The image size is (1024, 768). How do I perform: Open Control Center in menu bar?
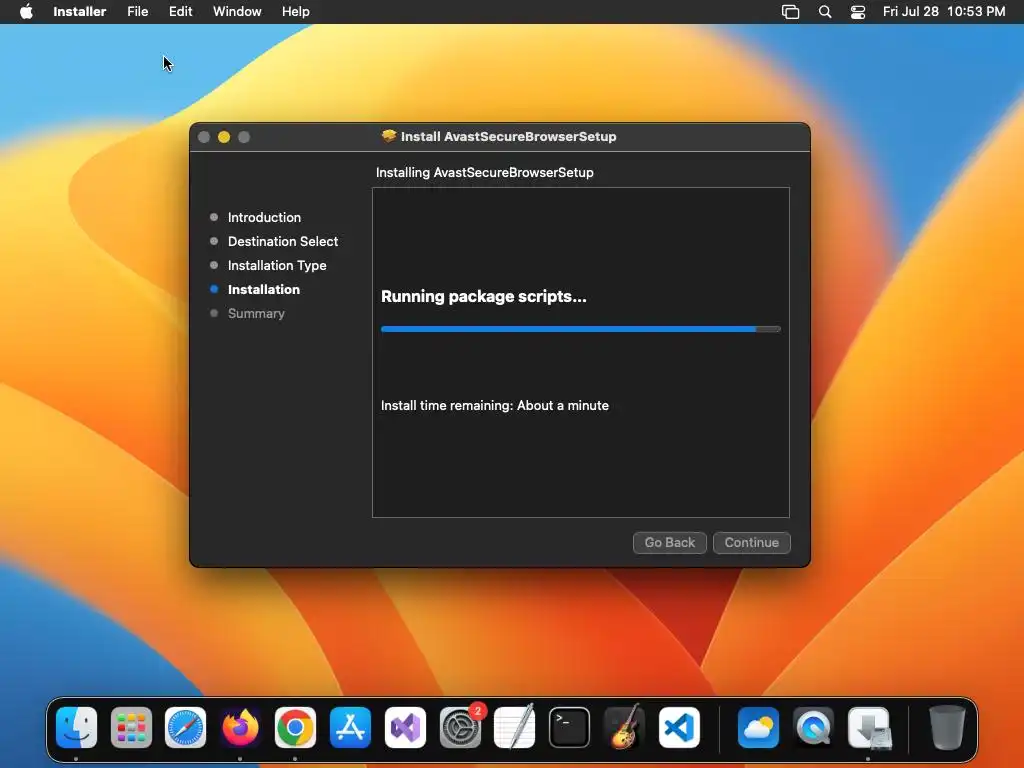click(x=857, y=12)
